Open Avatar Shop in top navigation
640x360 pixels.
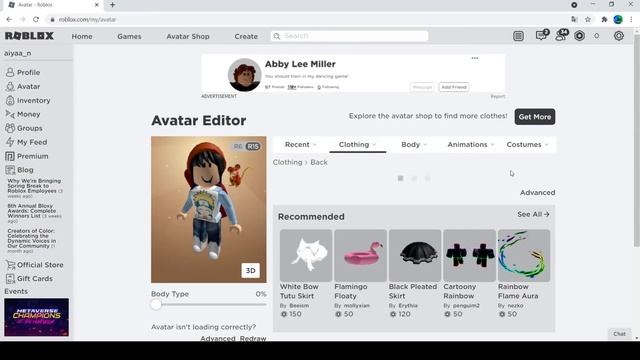(x=188, y=36)
